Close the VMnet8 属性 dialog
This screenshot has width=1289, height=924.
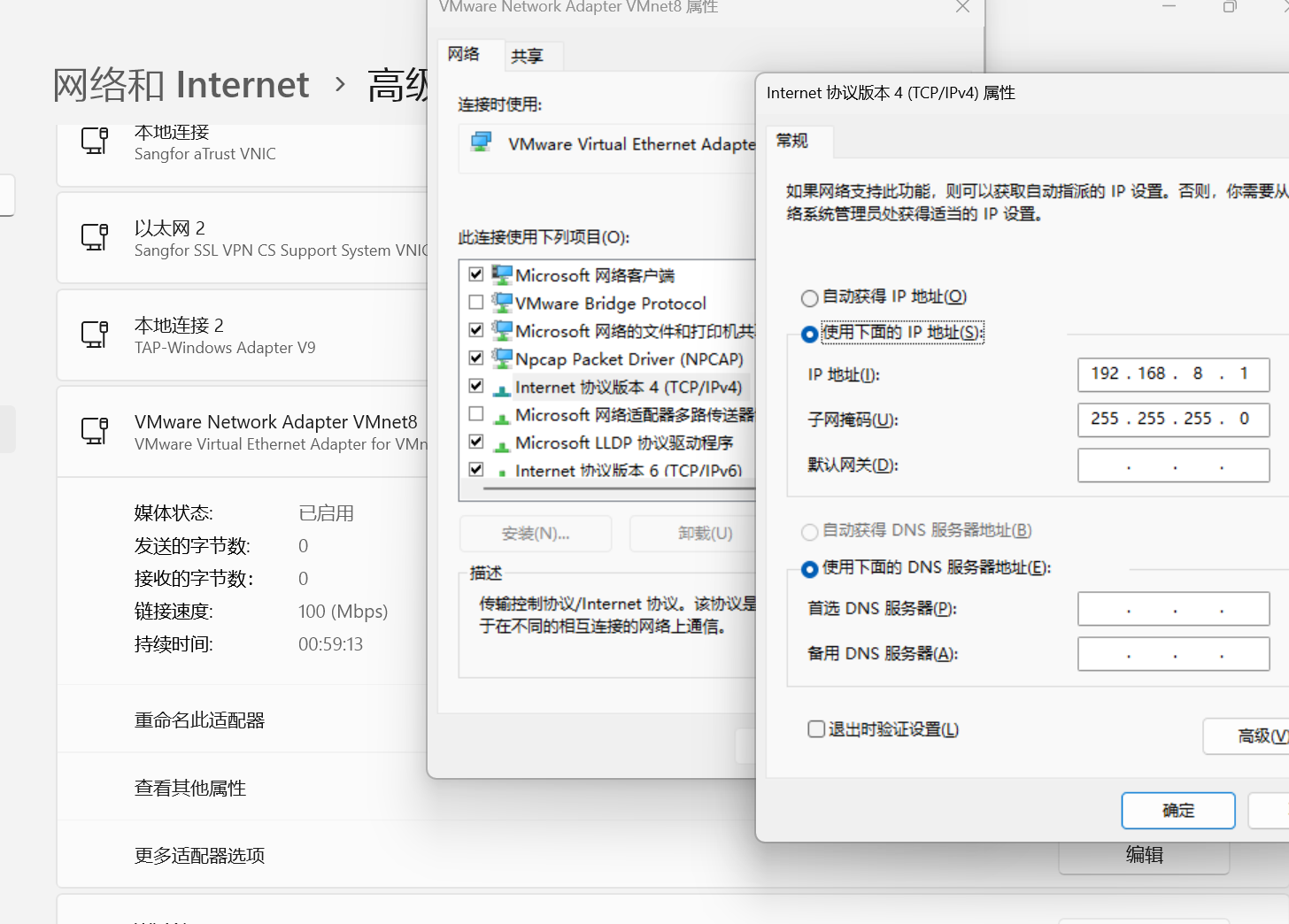(x=963, y=7)
